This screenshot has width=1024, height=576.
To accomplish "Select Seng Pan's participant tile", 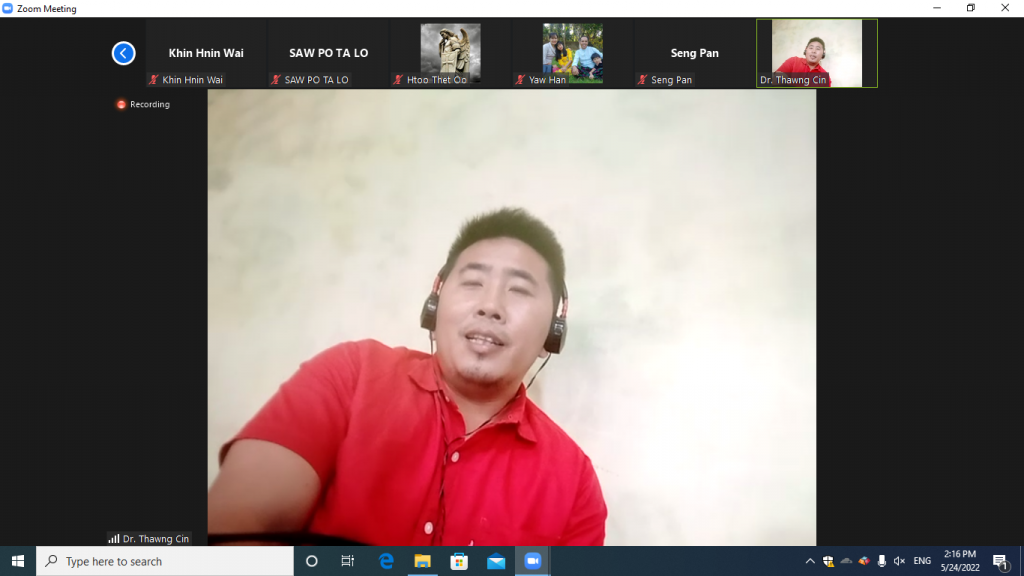I will pyautogui.click(x=695, y=53).
